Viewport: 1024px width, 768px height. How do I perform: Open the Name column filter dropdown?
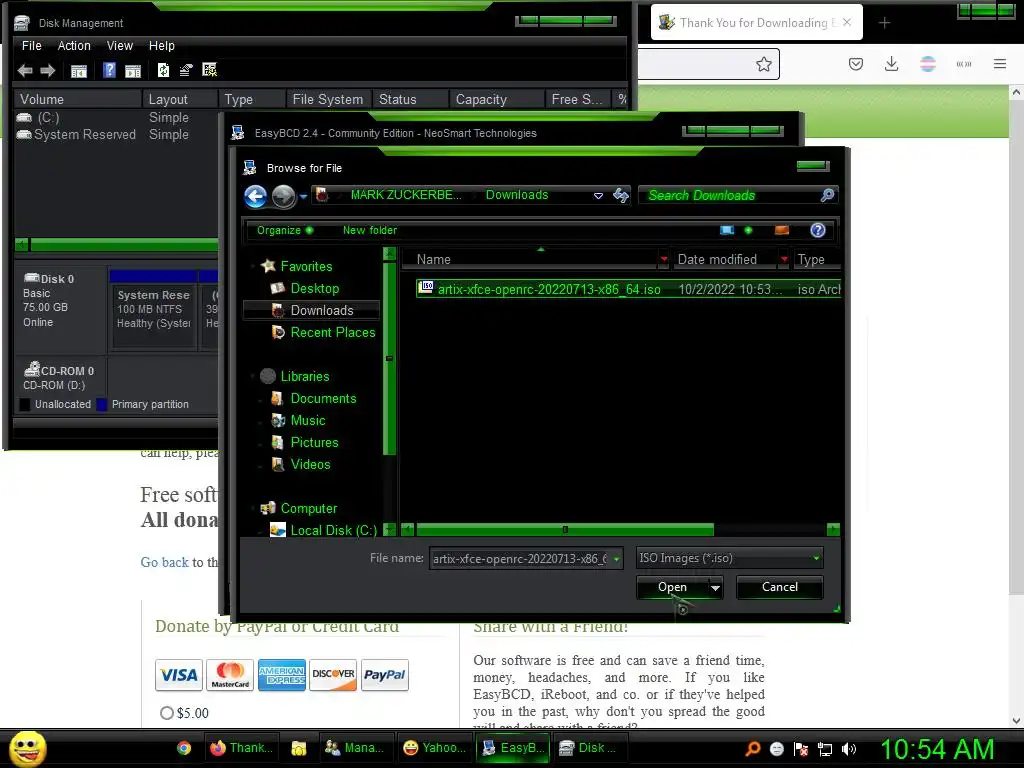(664, 259)
